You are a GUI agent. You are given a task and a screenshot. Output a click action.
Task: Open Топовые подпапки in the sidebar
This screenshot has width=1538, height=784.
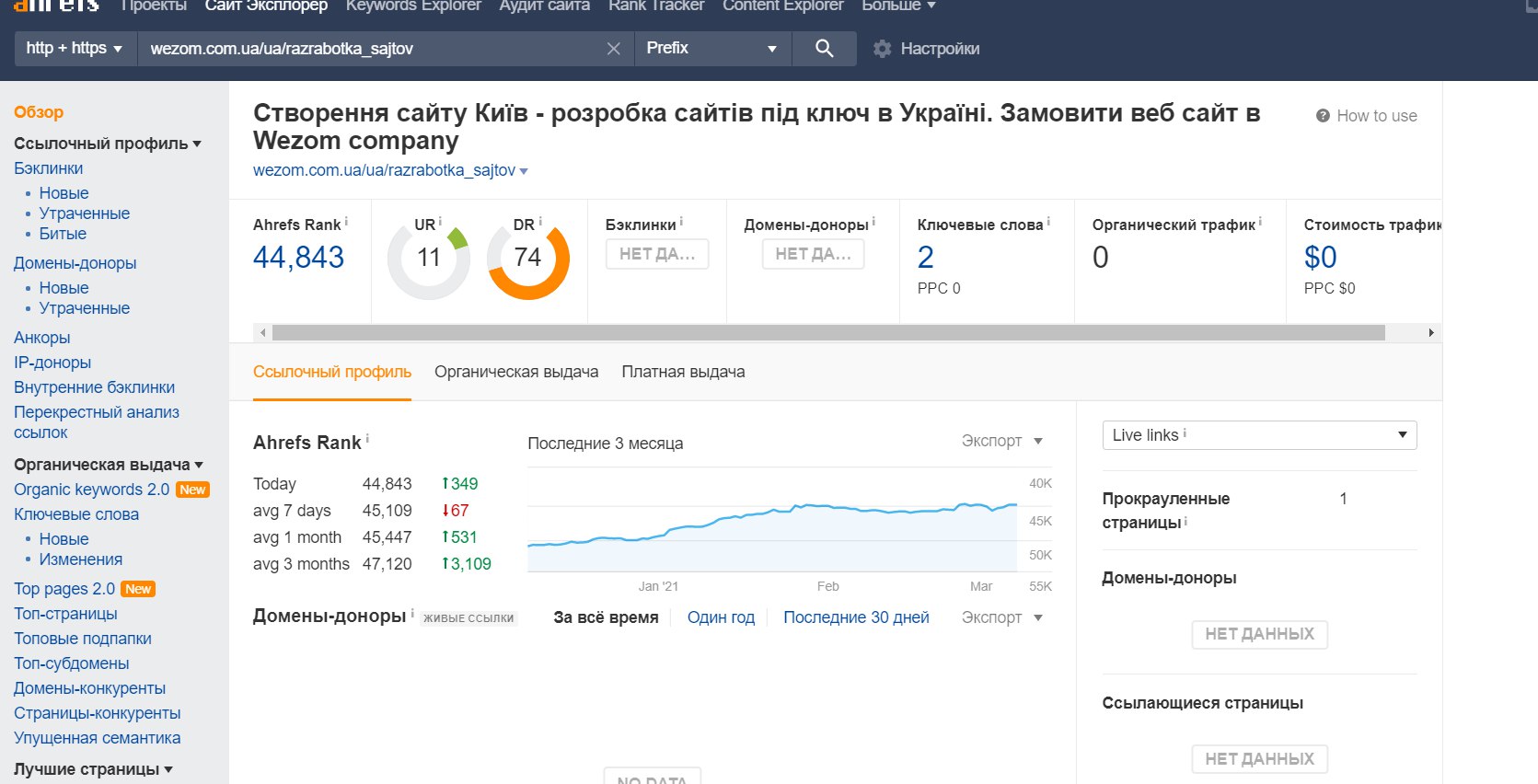(x=82, y=639)
